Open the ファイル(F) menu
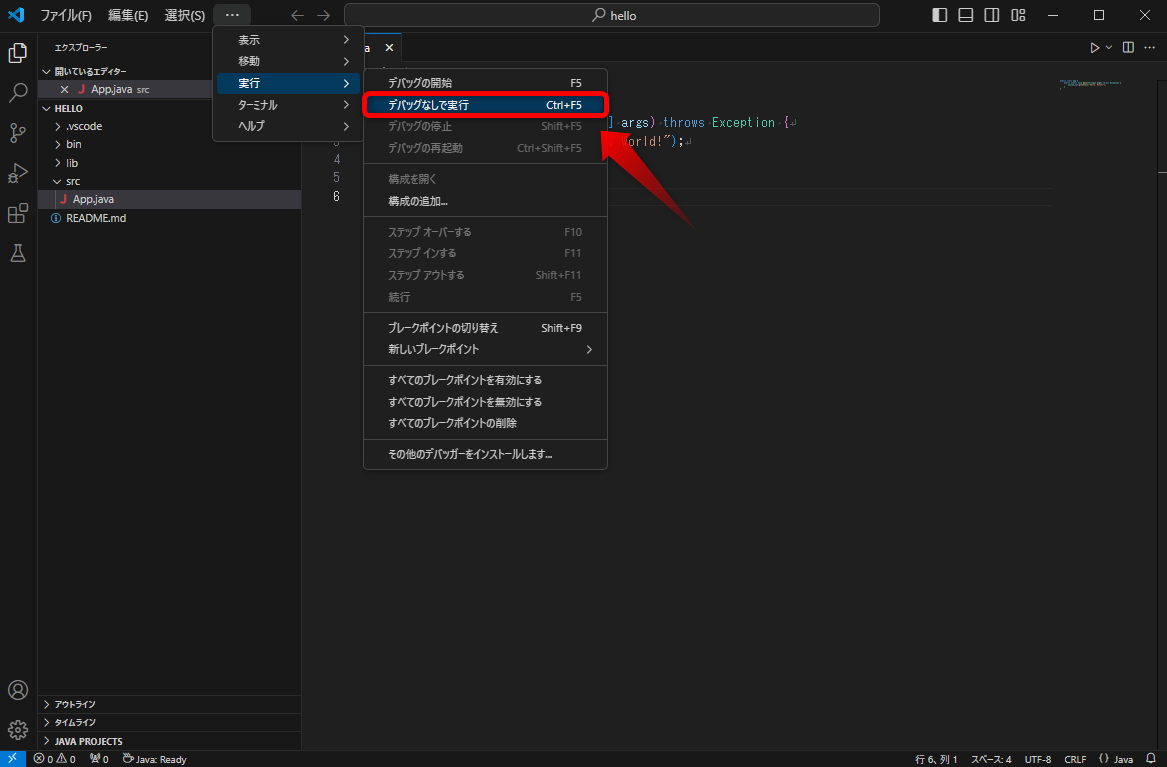Viewport: 1167px width, 767px height. coord(66,15)
